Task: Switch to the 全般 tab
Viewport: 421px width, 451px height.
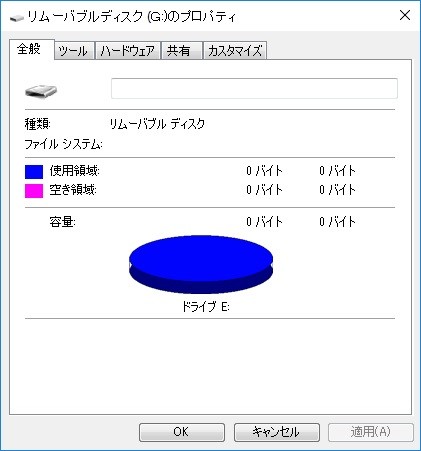Action: [31, 49]
